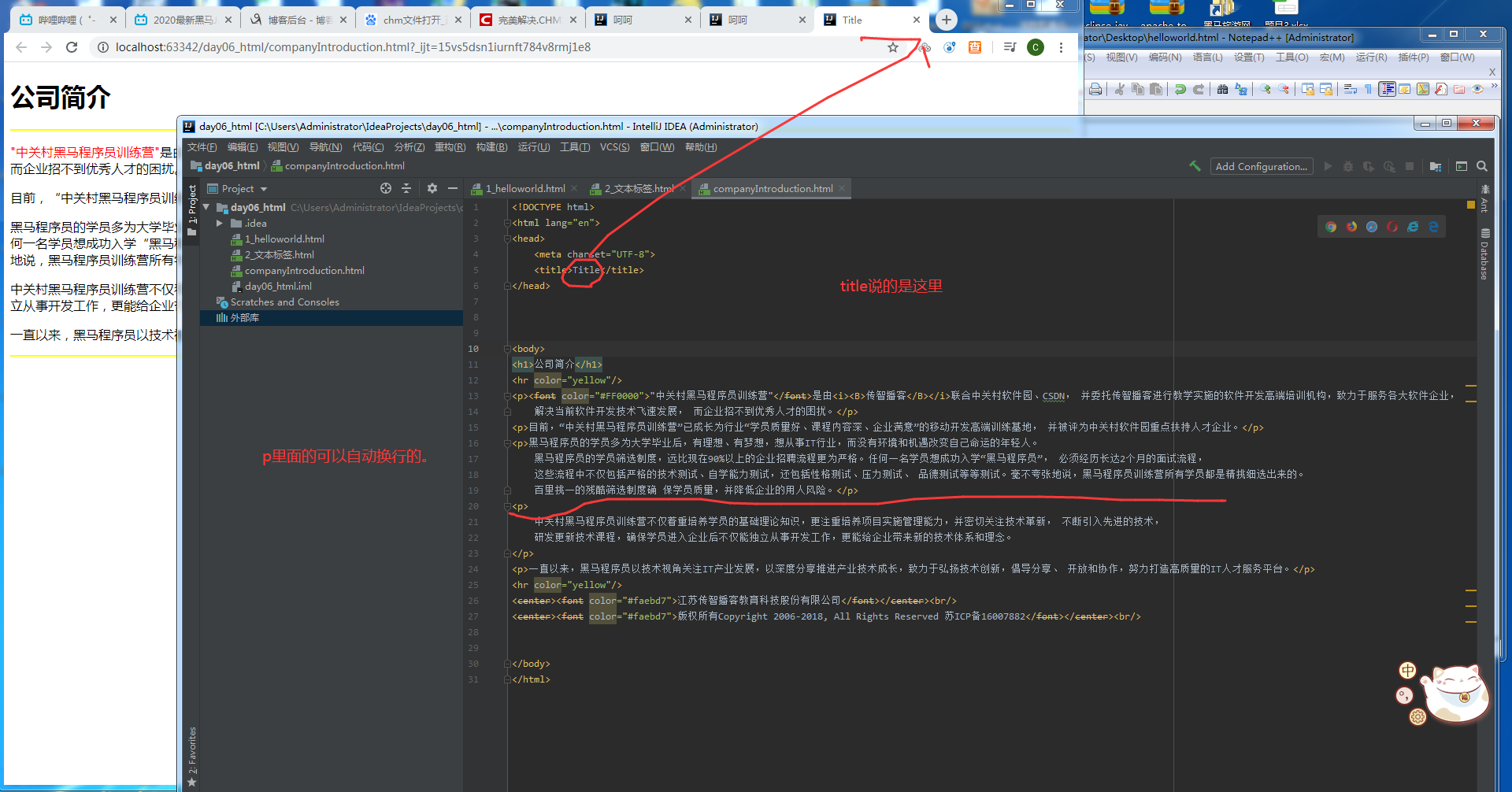
Task: Click the Paste icon in Notepad++ toolbar
Action: (x=1156, y=89)
